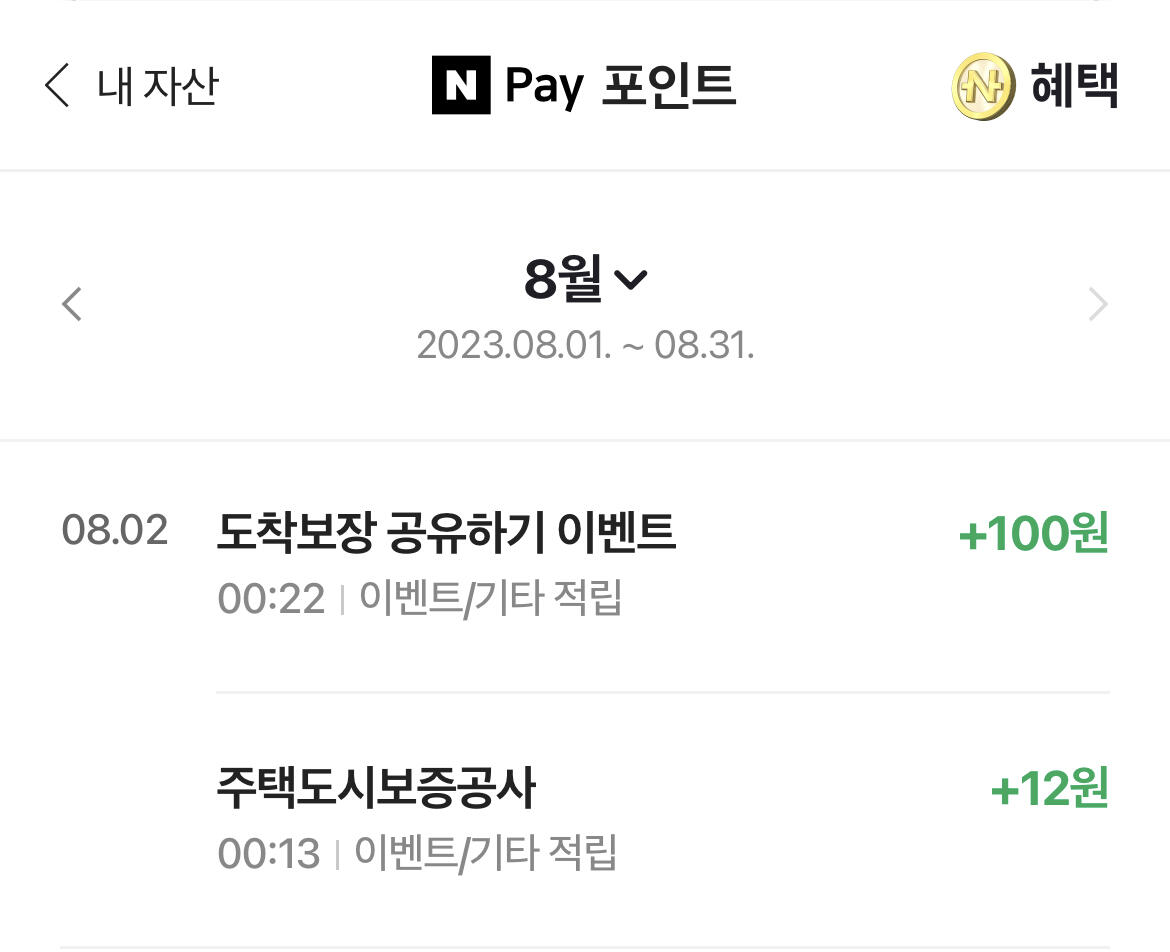Tap 00:13 이벤트/기타 적립 detail line

click(417, 853)
